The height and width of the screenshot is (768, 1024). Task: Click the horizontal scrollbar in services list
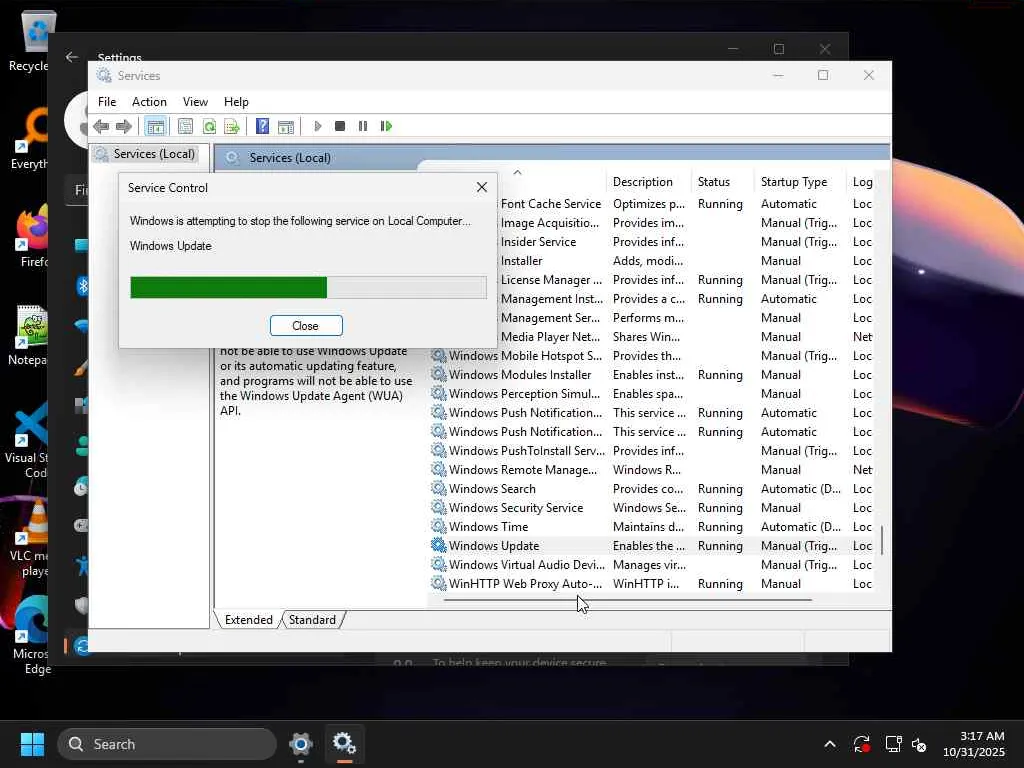pos(628,600)
